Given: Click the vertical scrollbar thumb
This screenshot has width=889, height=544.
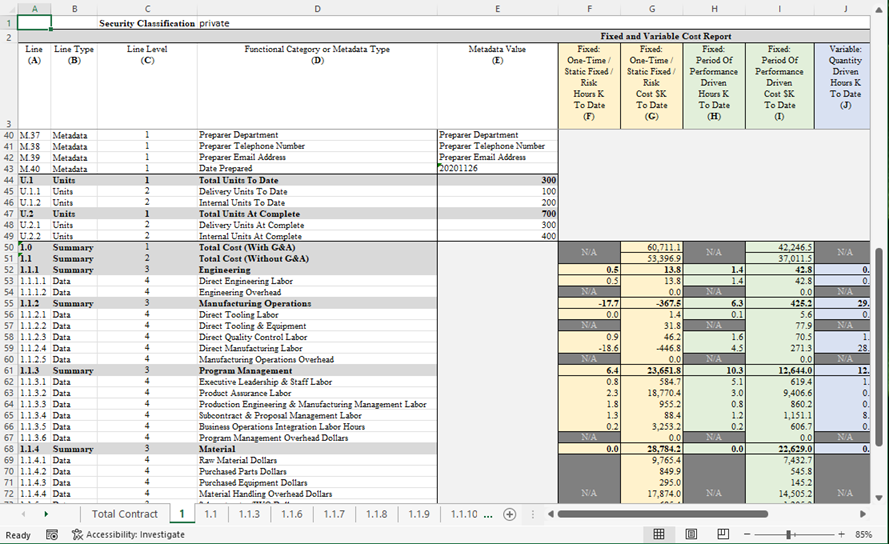Looking at the screenshot, I should click(879, 347).
